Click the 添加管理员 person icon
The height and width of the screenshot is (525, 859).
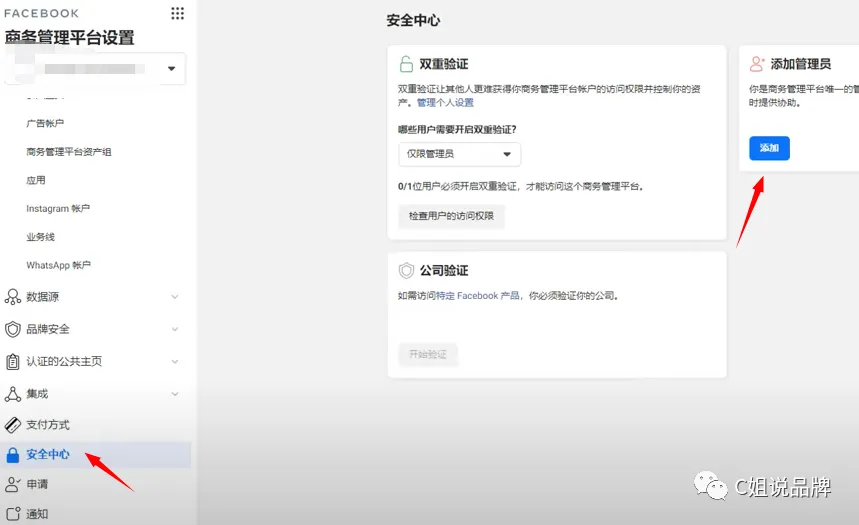(x=757, y=64)
